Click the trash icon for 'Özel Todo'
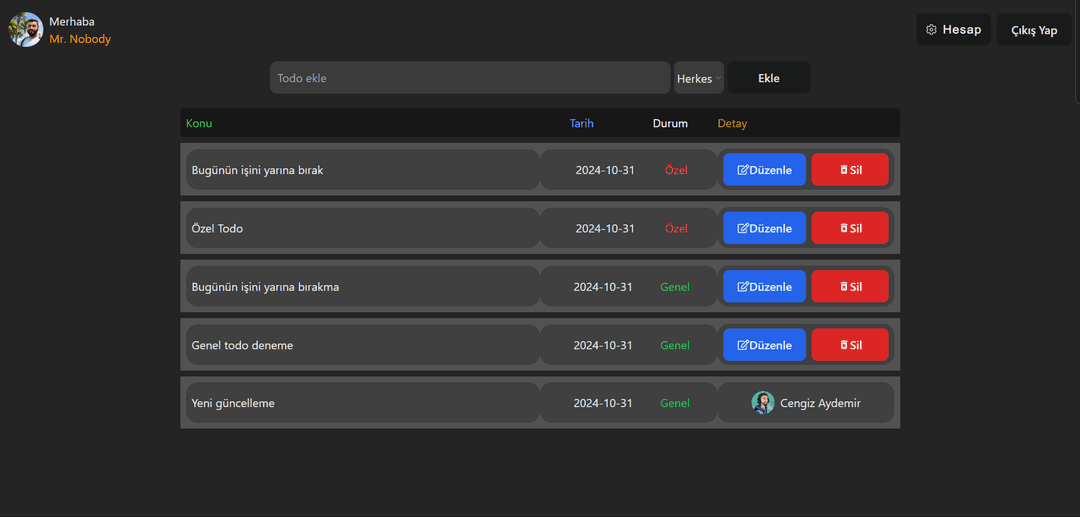This screenshot has width=1080, height=517. point(843,228)
